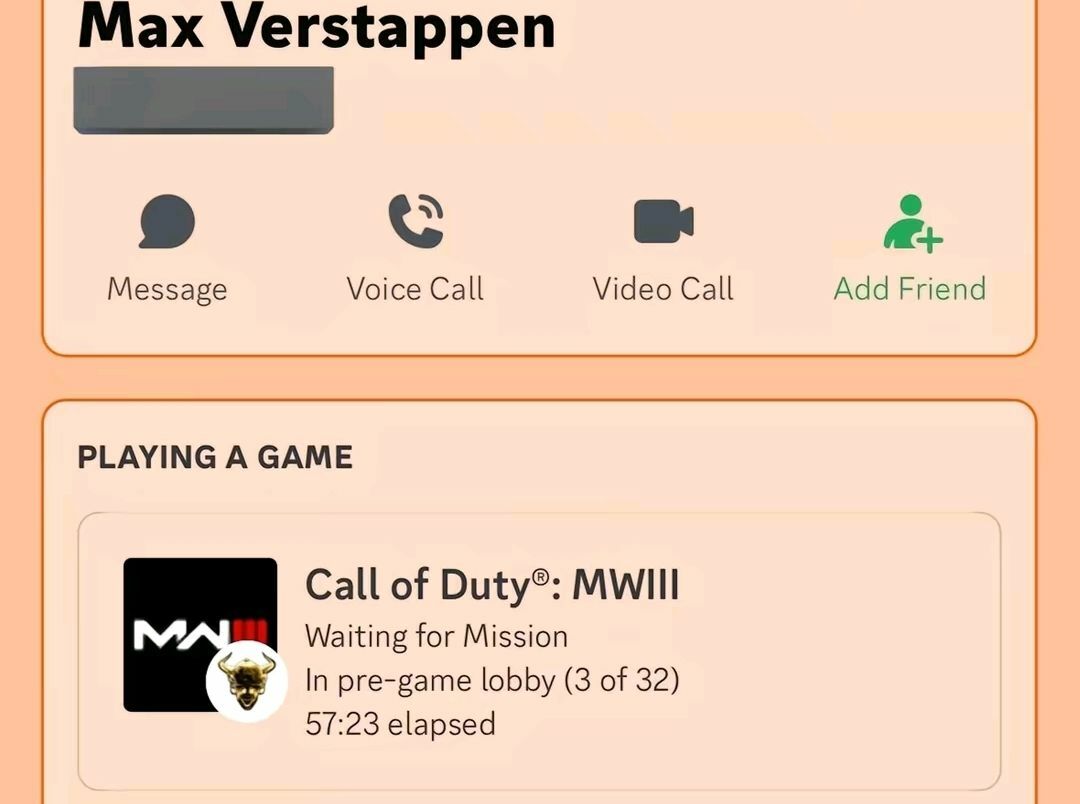This screenshot has height=804, width=1080.
Task: Click the Add Friend green text
Action: pos(910,289)
